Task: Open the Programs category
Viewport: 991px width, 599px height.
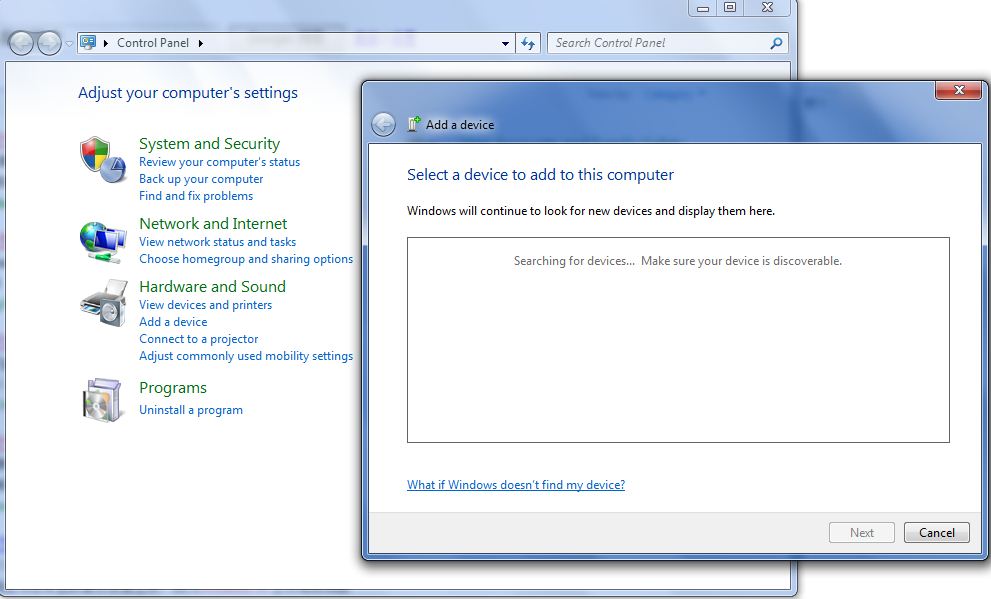Action: point(173,388)
